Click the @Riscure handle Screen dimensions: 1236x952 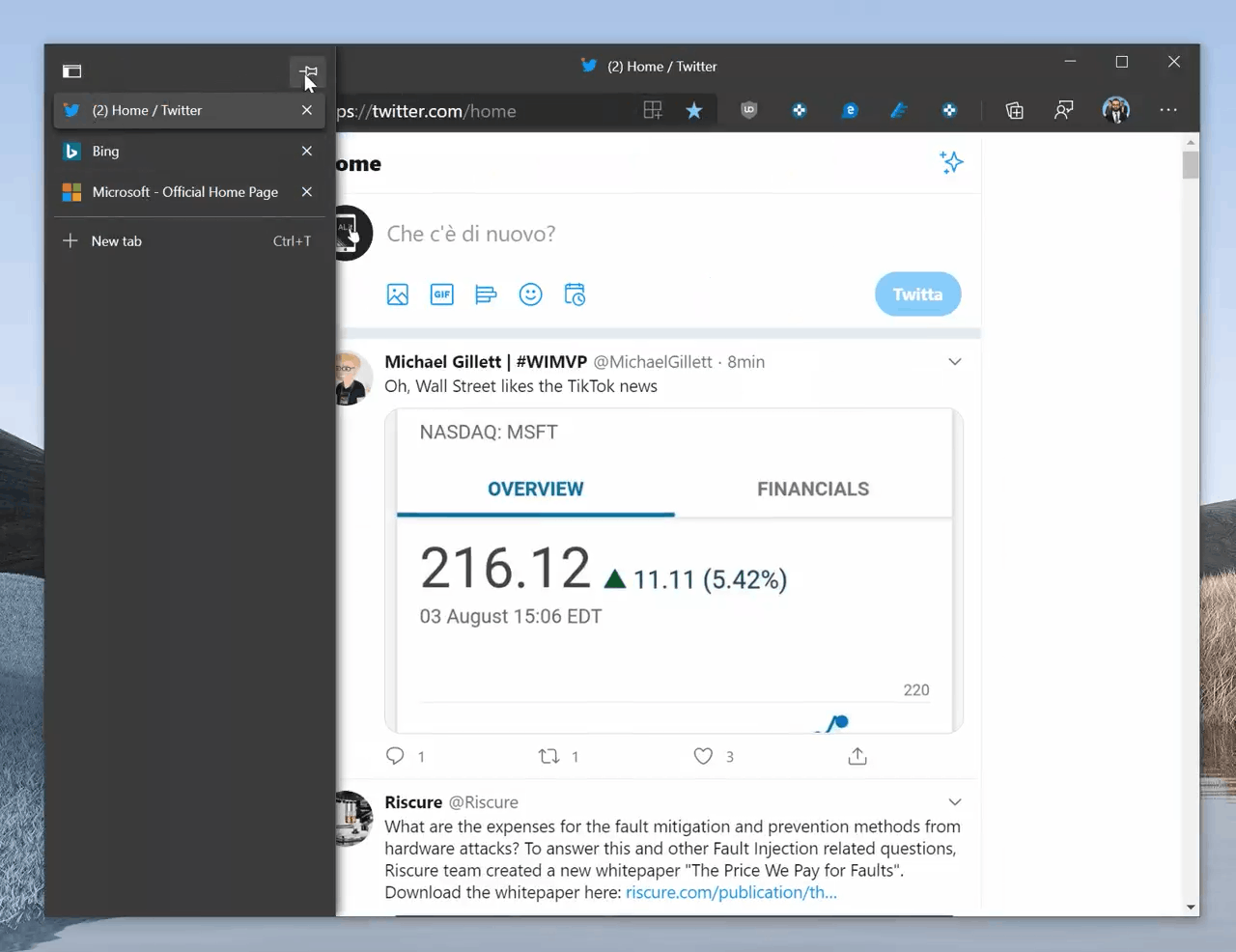pos(484,802)
